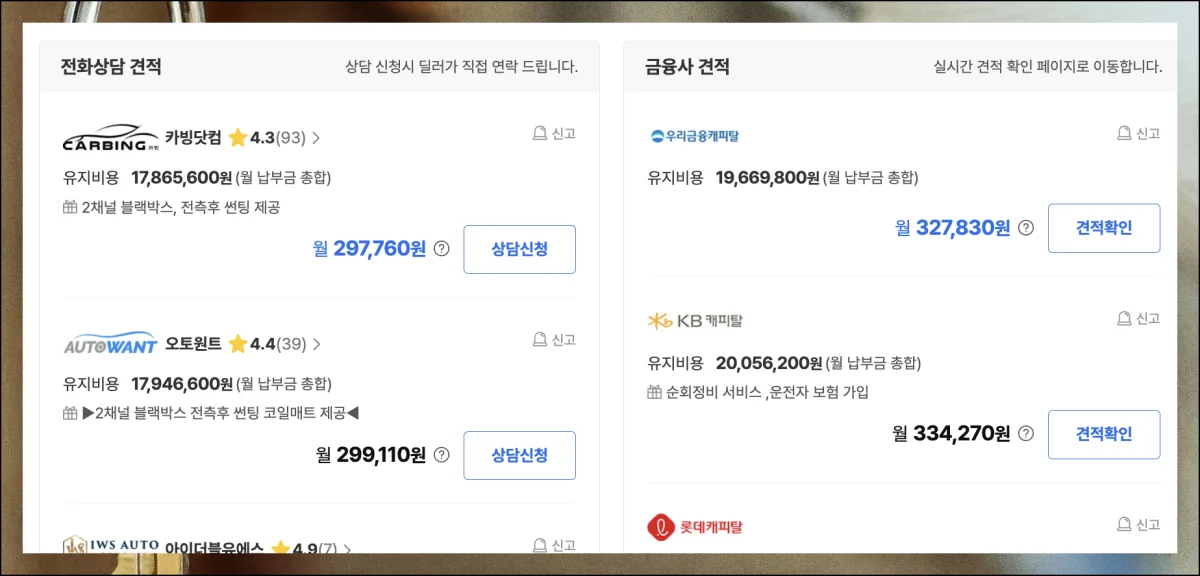Report the 카빙닷컴 listing via 신고
This screenshot has height=576, width=1200.
click(553, 134)
